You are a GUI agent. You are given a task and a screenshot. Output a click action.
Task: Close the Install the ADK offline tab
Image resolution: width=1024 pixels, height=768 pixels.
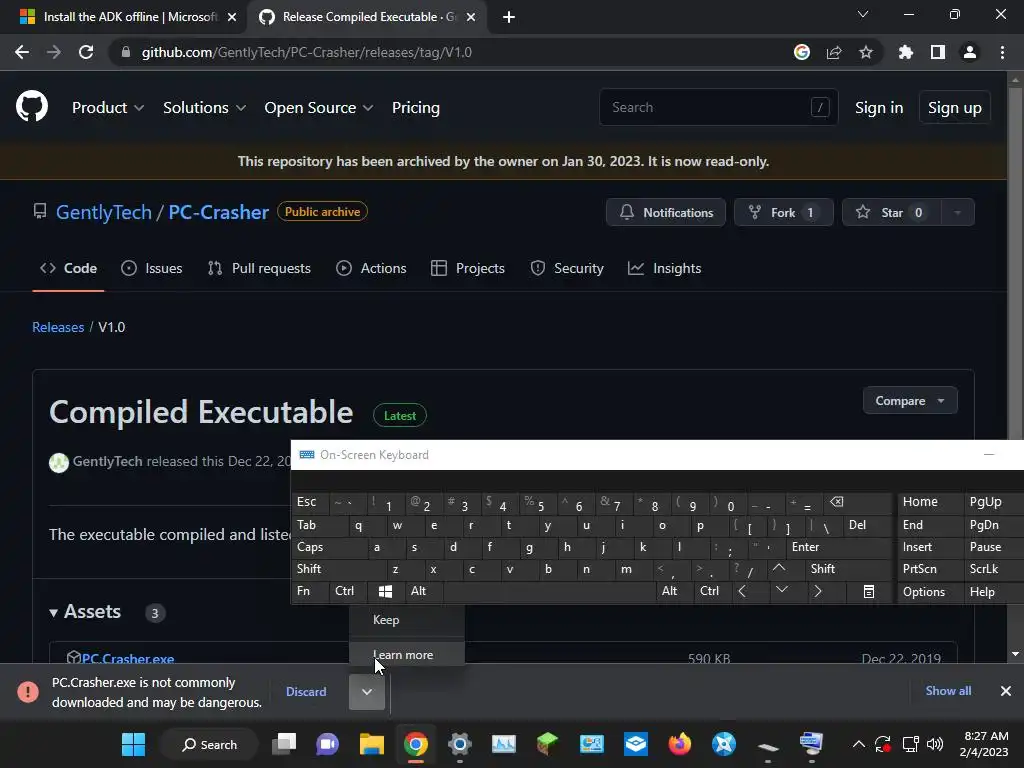(232, 17)
